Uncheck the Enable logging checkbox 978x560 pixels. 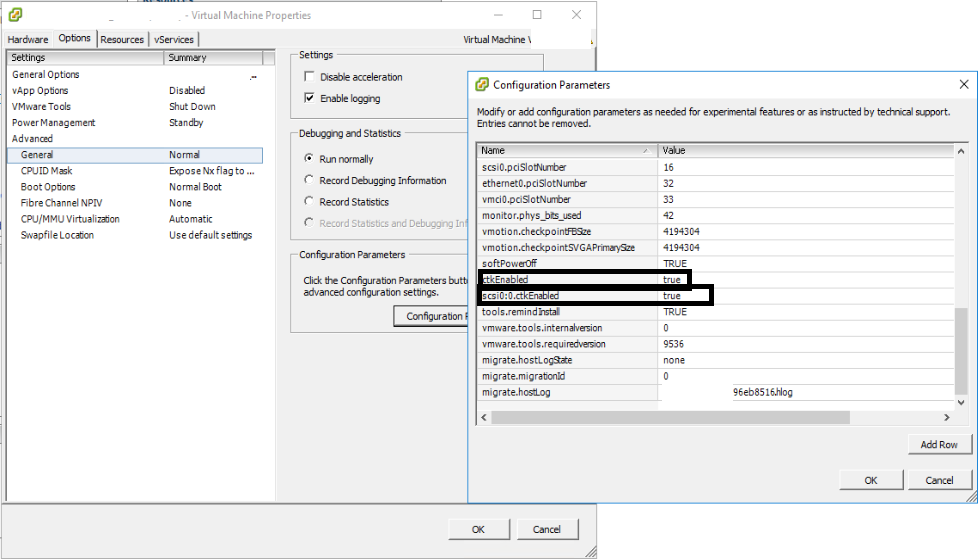309,98
